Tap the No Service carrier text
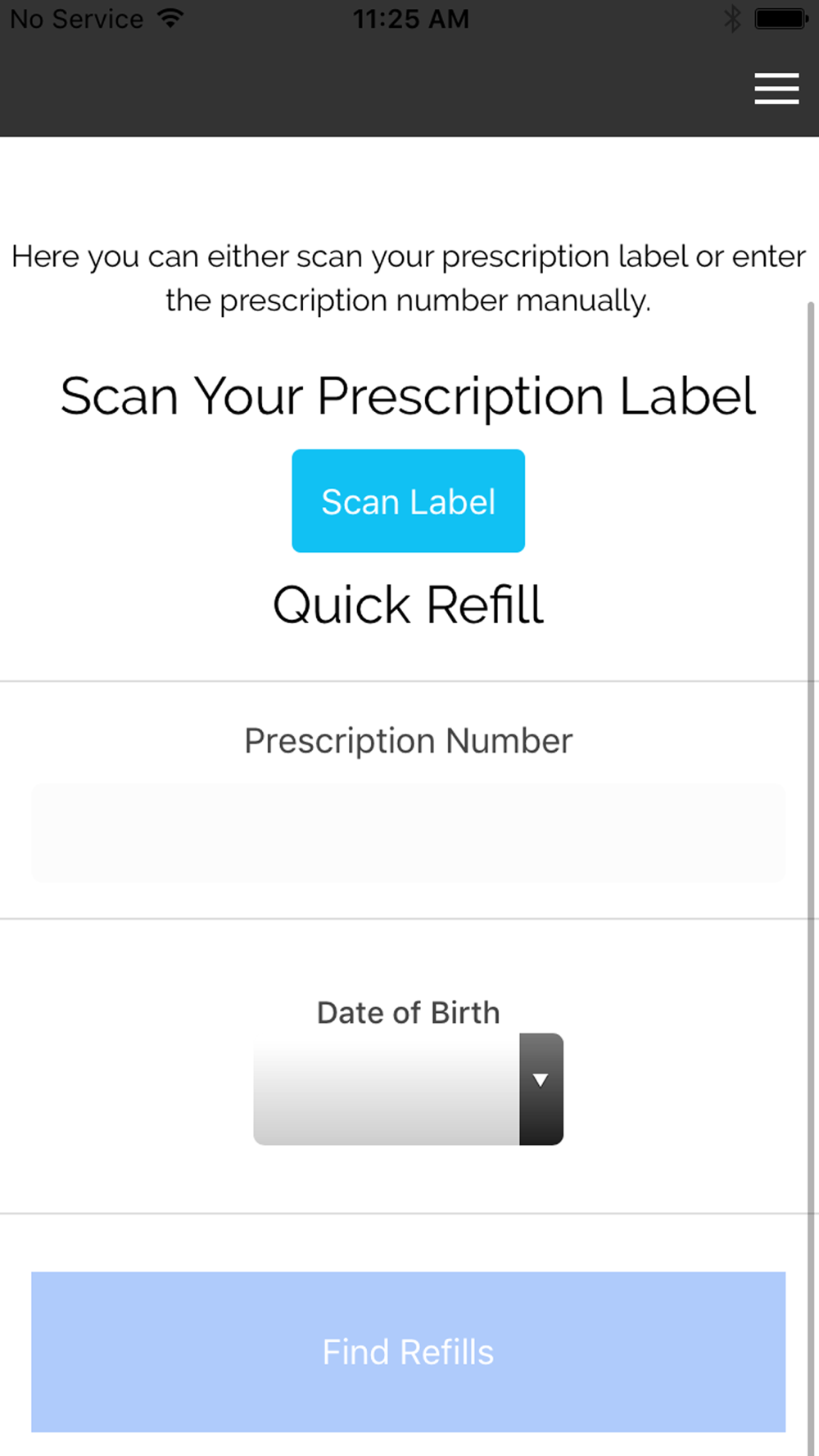This screenshot has height=1456, width=819. [77, 18]
